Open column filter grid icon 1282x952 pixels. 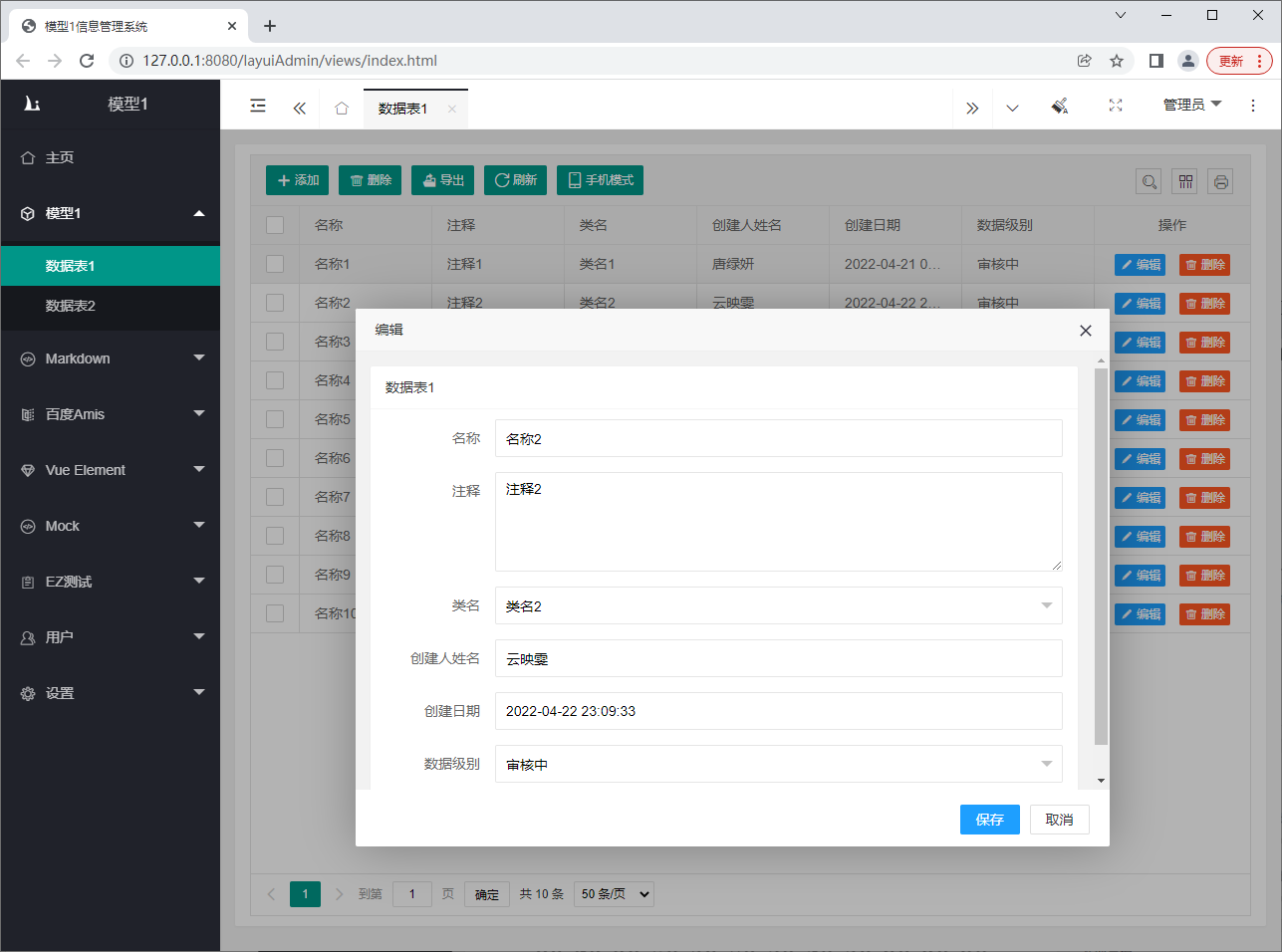click(x=1185, y=181)
